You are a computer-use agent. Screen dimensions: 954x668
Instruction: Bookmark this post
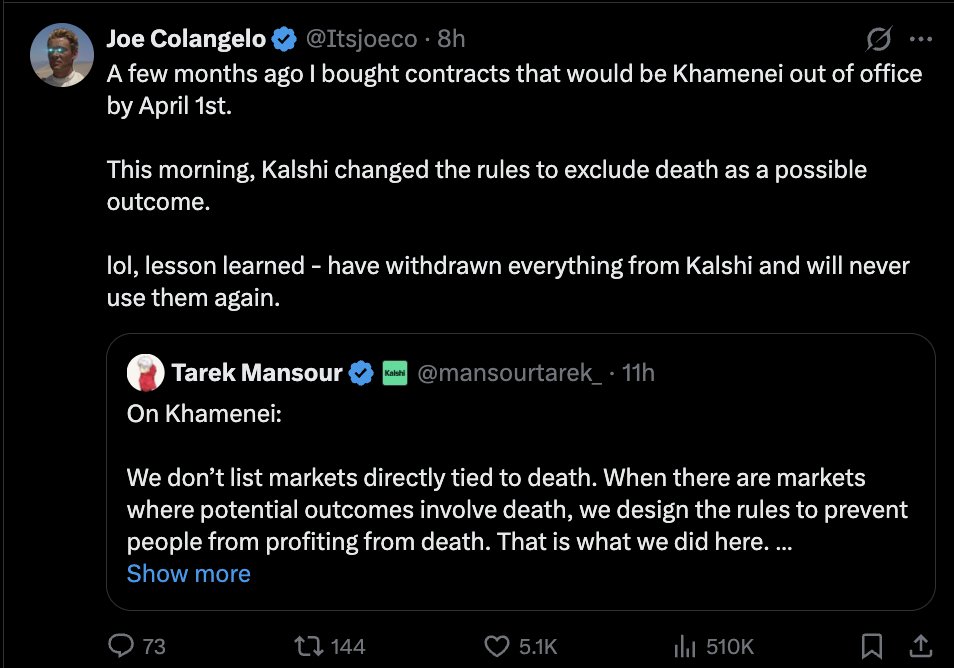click(872, 646)
